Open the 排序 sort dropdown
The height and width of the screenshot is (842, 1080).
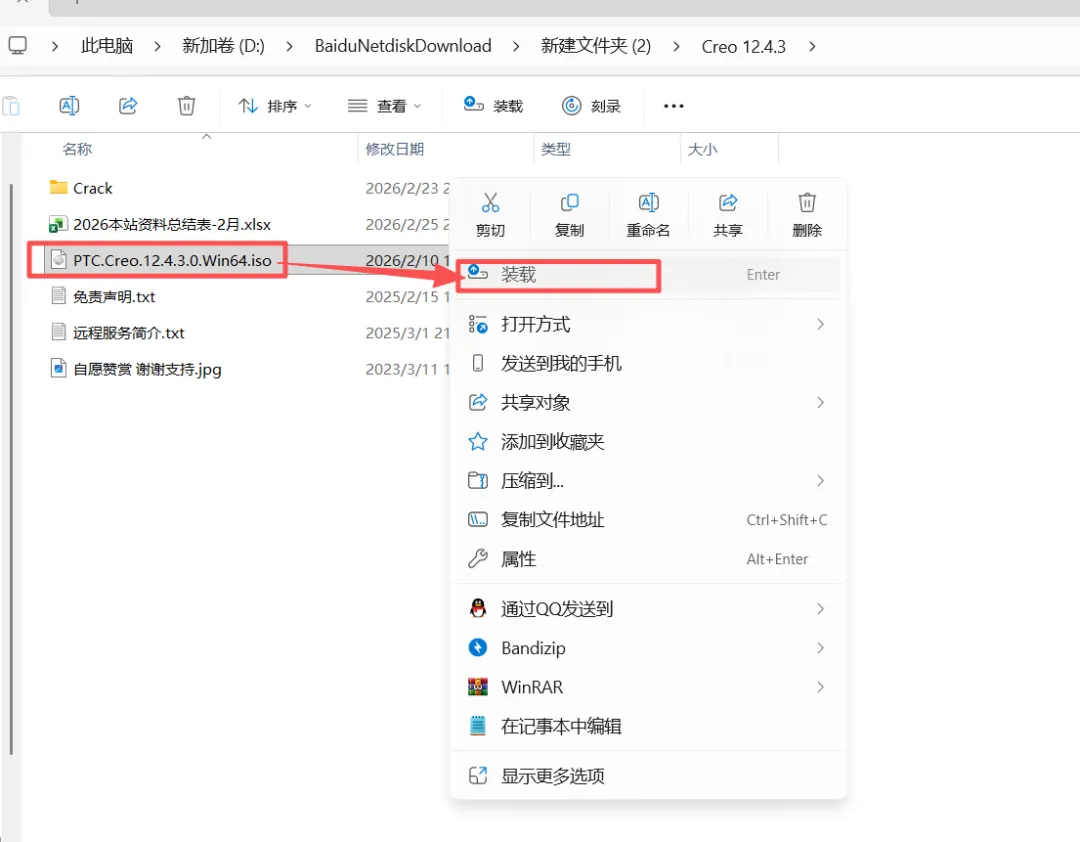pos(275,106)
